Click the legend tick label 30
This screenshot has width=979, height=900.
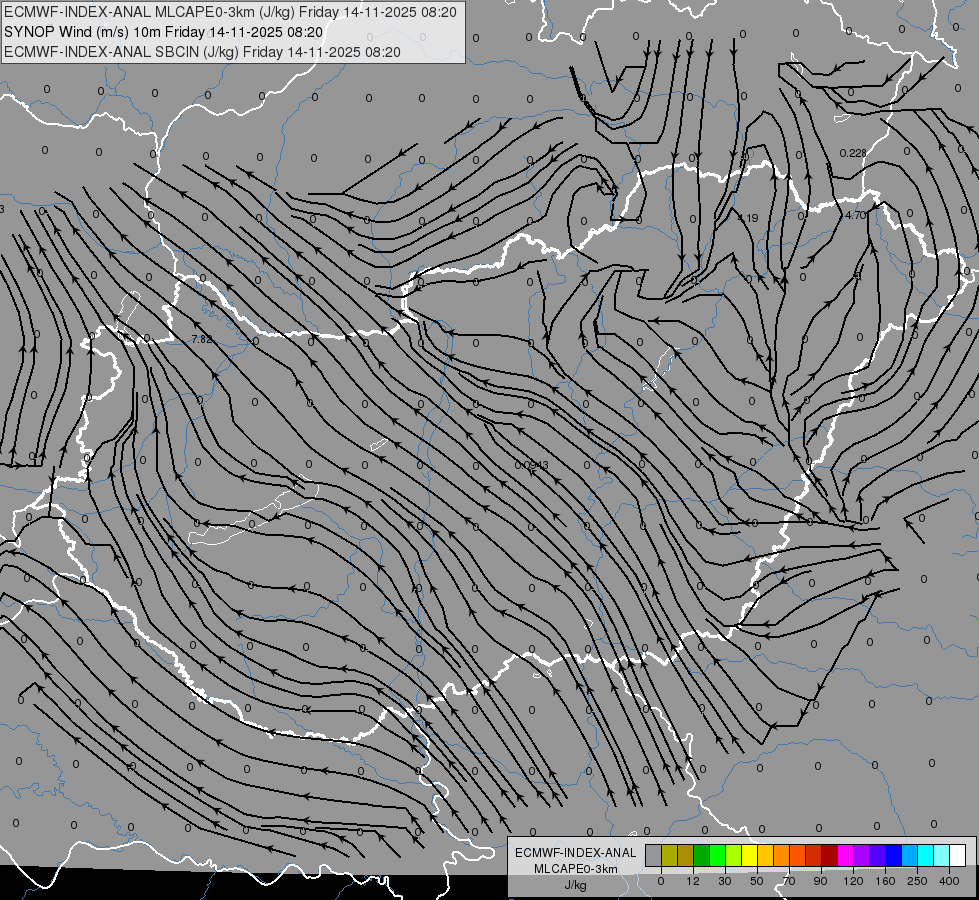point(725,881)
